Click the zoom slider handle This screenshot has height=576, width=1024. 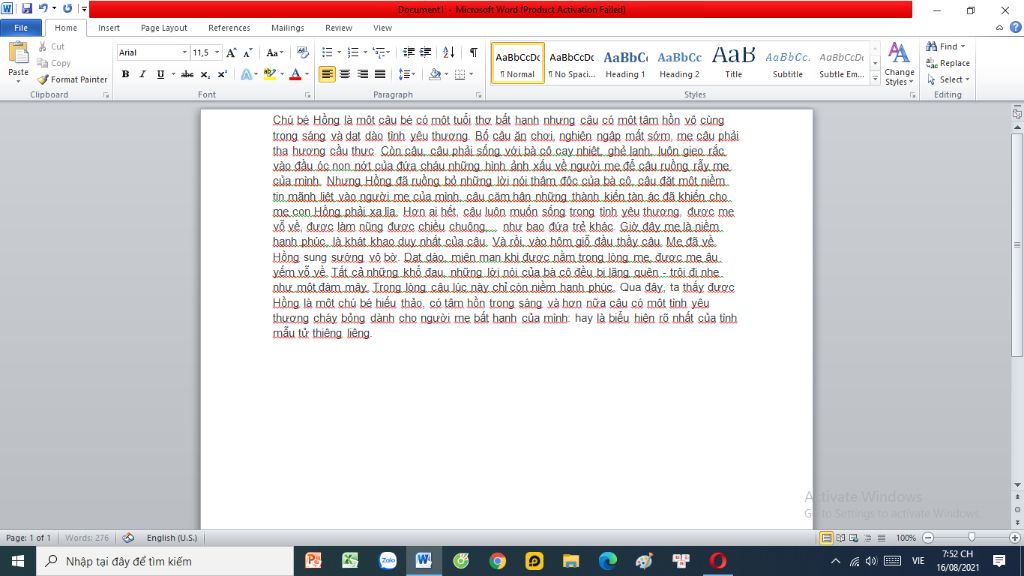tap(972, 537)
